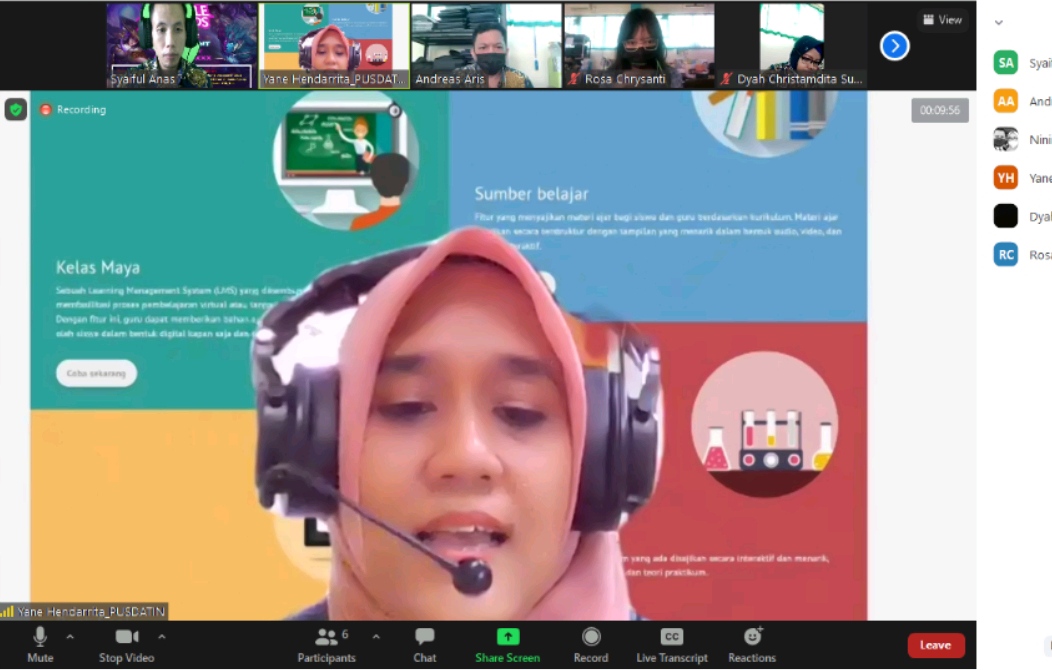Screen dimensions: 1052x670
Task: Click the green Share Screen button
Action: [x=507, y=645]
